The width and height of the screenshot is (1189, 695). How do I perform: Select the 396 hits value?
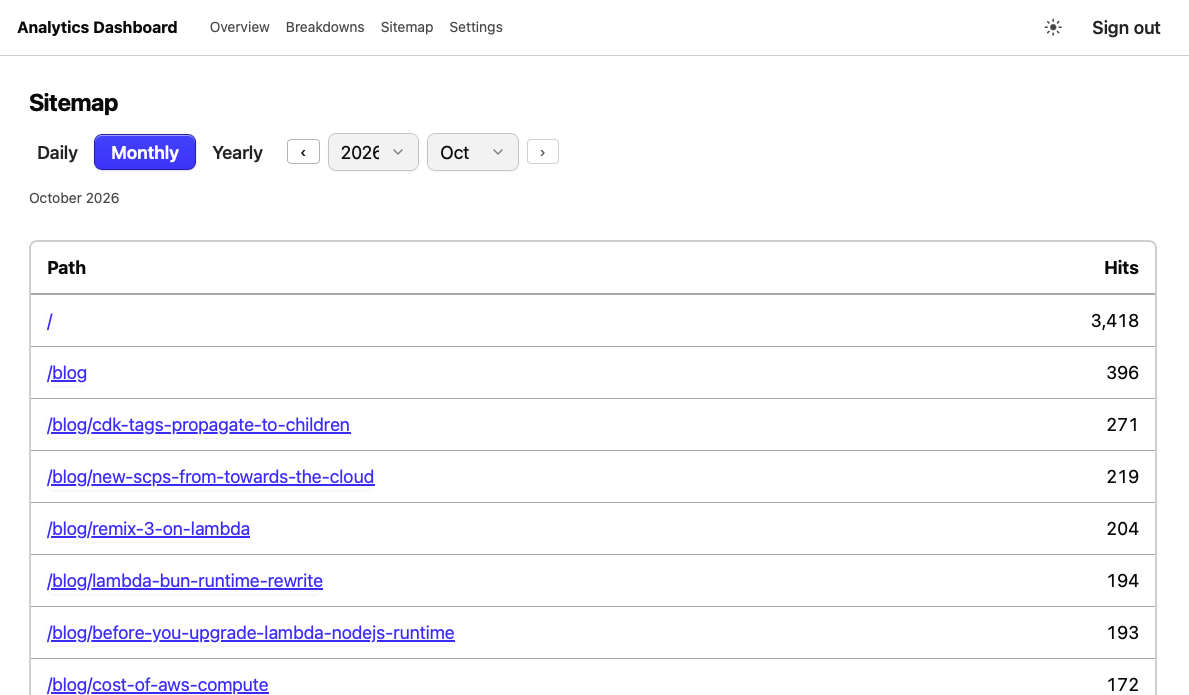coord(1122,373)
